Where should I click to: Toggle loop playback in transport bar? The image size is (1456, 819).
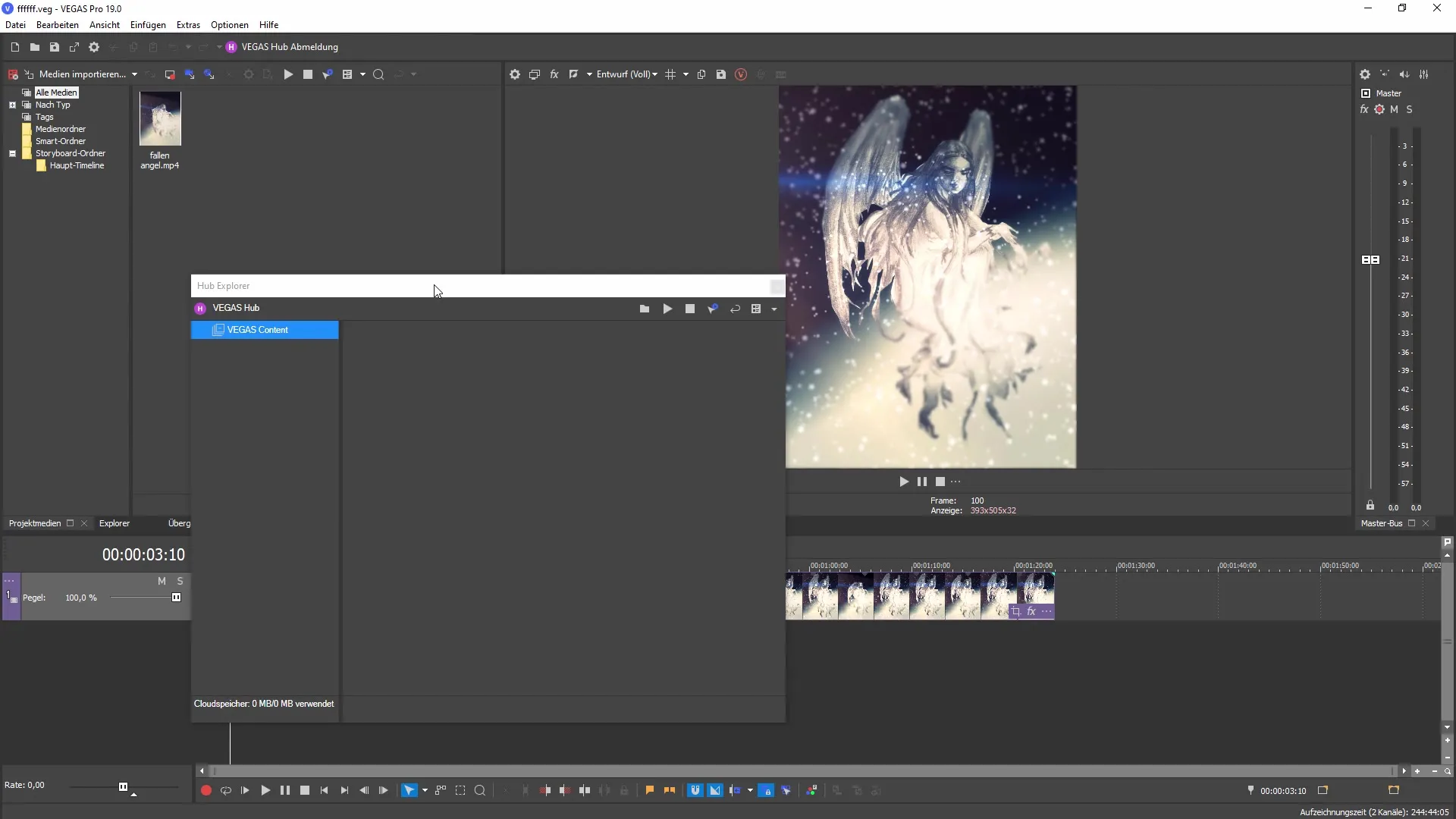pyautogui.click(x=225, y=790)
